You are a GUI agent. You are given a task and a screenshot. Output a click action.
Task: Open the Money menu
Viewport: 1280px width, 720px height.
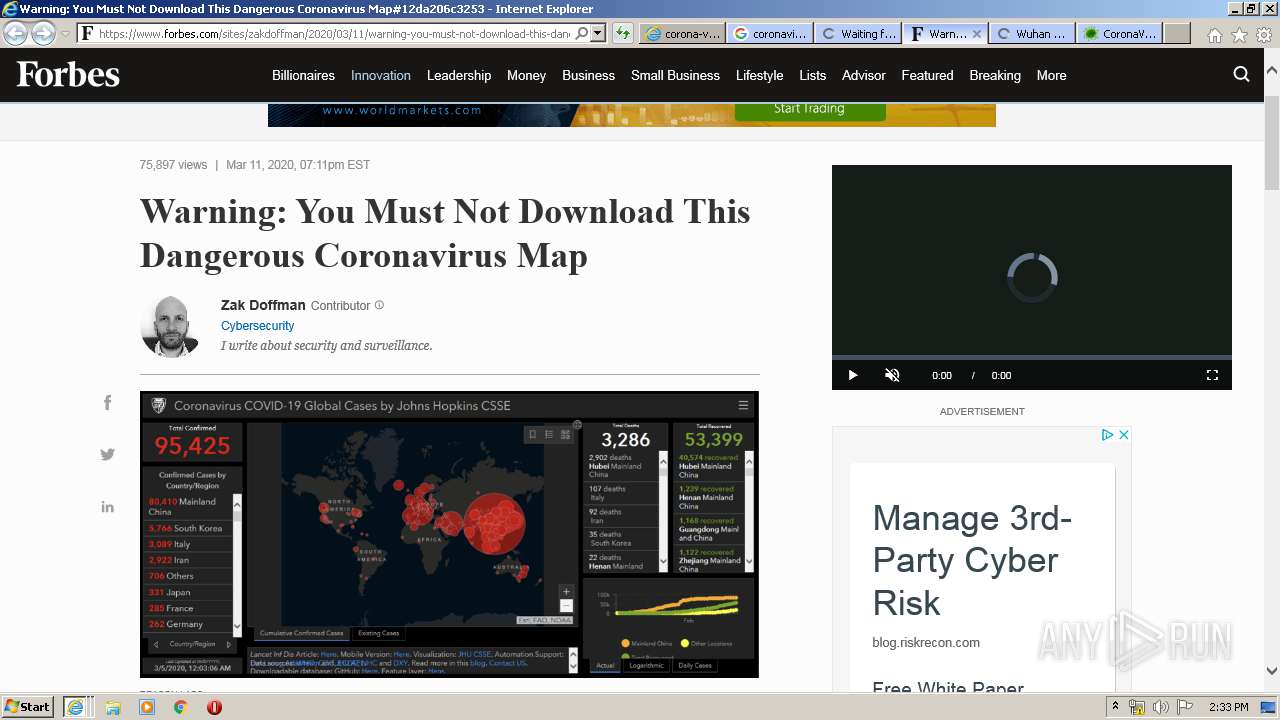click(526, 75)
